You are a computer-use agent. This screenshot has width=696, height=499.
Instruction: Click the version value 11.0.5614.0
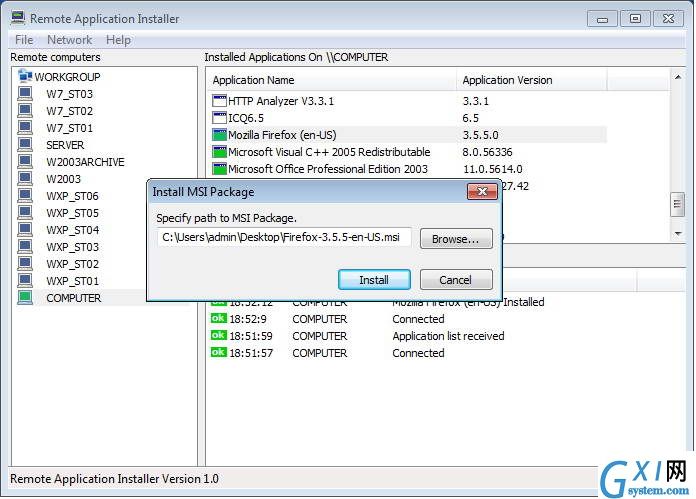click(x=492, y=169)
